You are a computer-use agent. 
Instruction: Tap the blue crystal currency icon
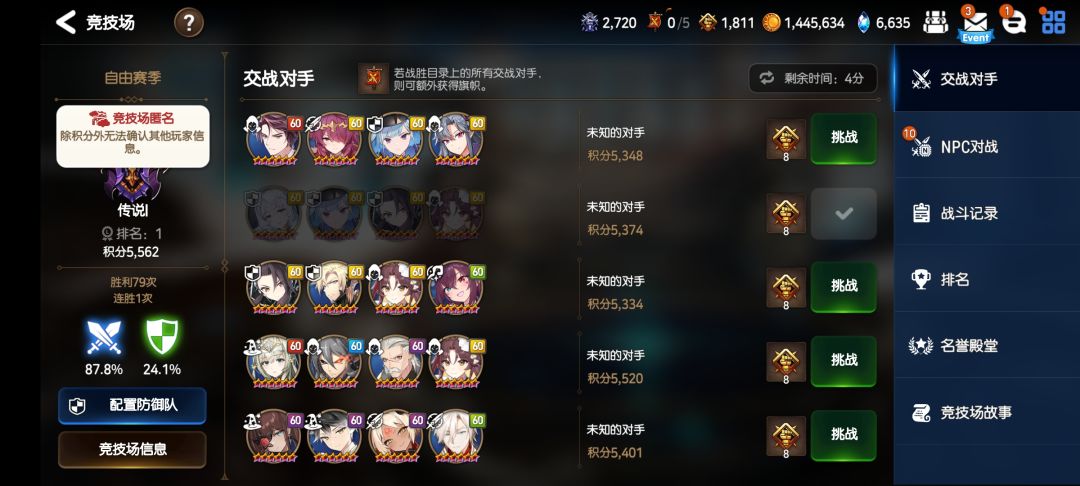(x=864, y=23)
